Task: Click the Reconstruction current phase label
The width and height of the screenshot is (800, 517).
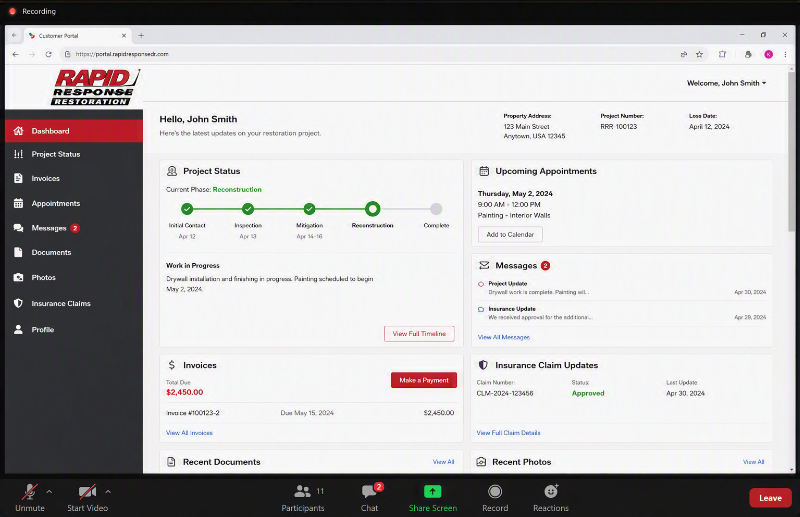Action: click(x=237, y=189)
